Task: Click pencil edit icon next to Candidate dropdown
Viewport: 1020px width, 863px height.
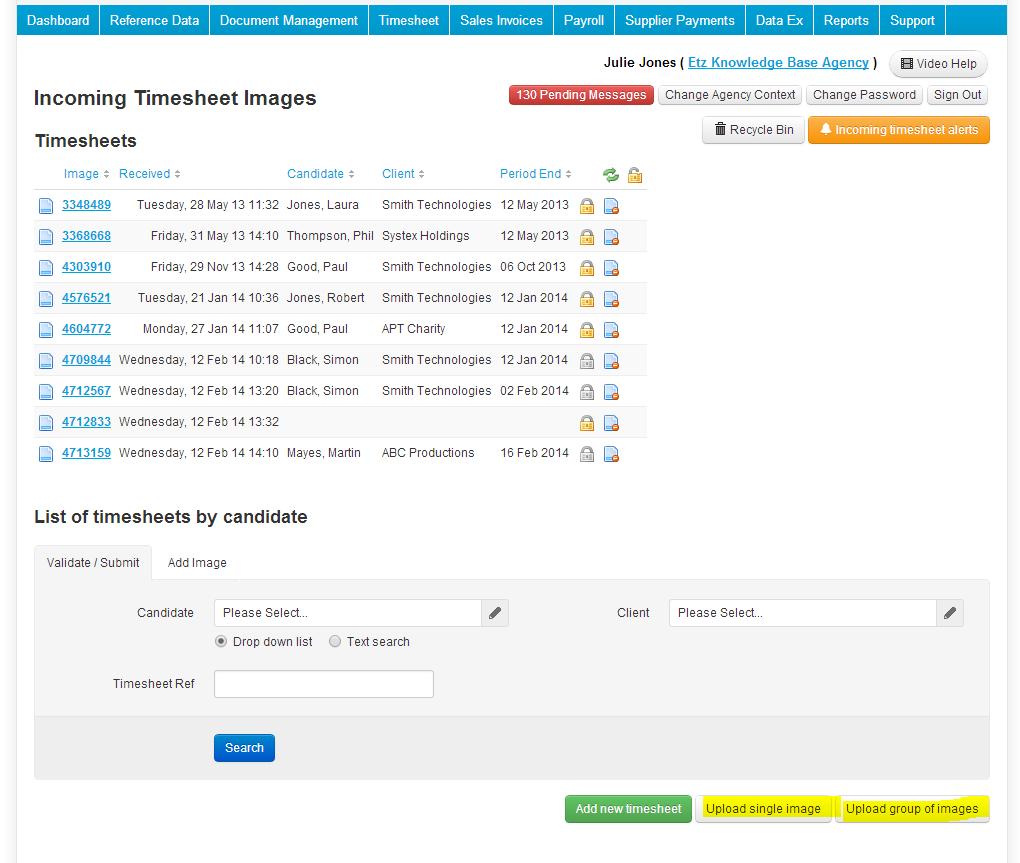Action: [495, 613]
